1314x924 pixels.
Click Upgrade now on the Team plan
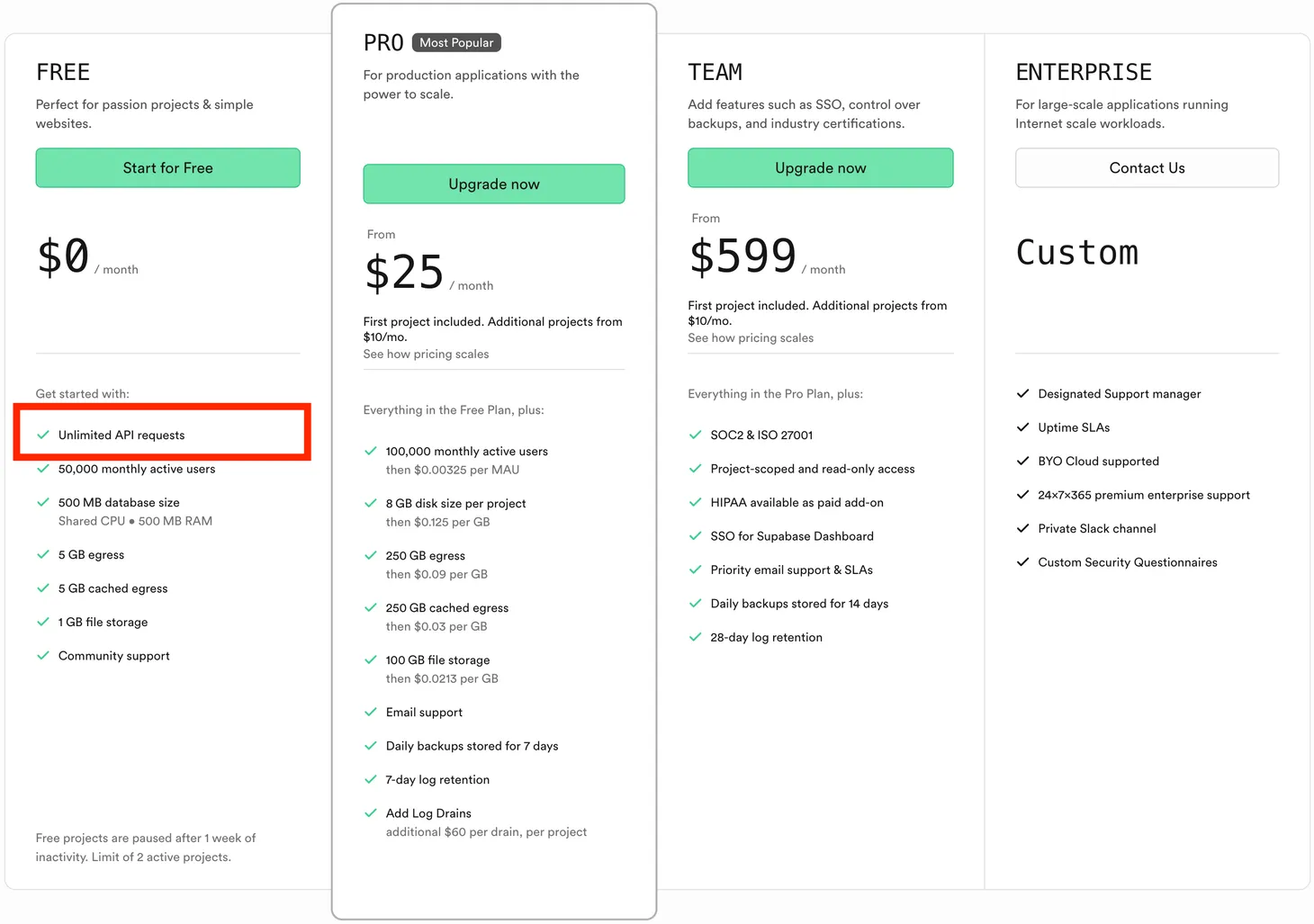pyautogui.click(x=820, y=167)
